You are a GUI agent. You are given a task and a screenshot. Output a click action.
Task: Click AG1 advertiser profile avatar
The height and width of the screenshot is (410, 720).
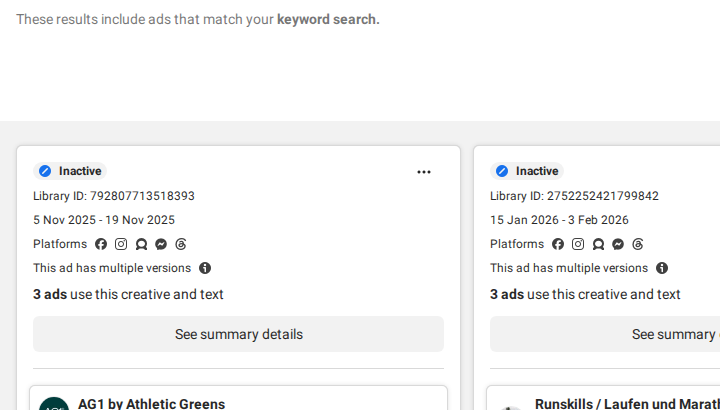[54, 404]
